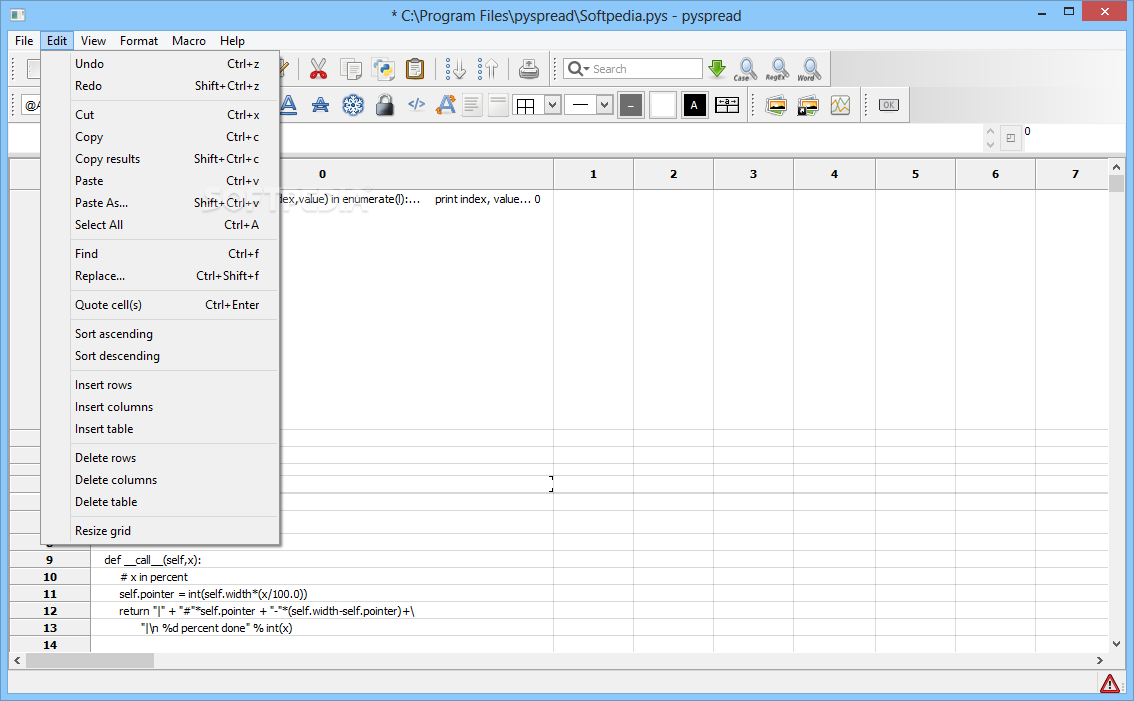Toggle lock cell padlock icon
The height and width of the screenshot is (701, 1134).
[x=385, y=105]
